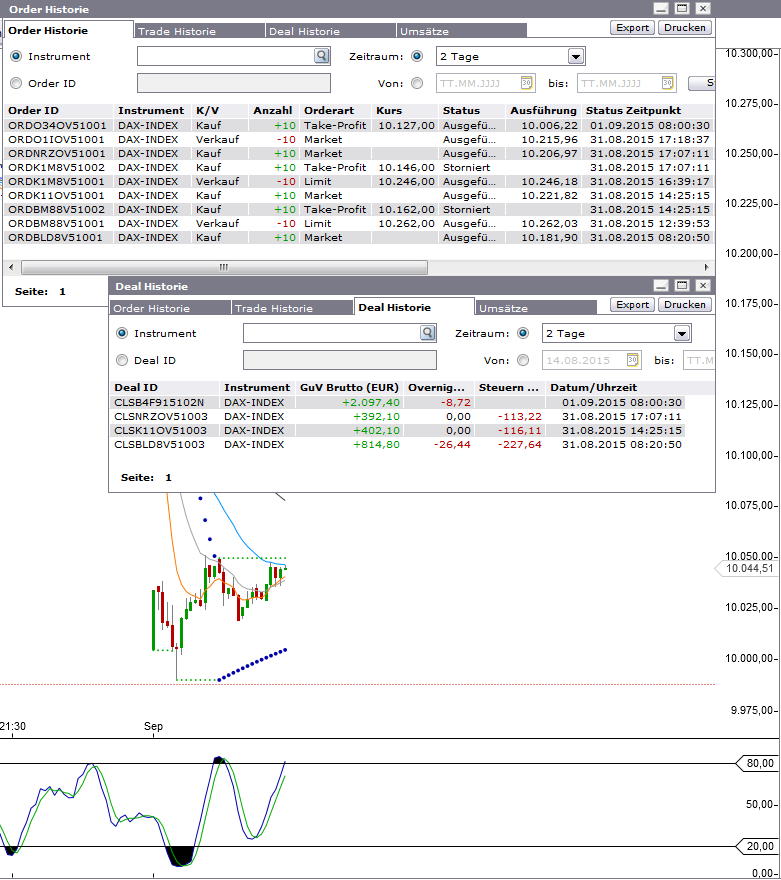Click the right arrow of the horizontal scrollbar
Viewport: 781px width, 880px height.
click(708, 268)
